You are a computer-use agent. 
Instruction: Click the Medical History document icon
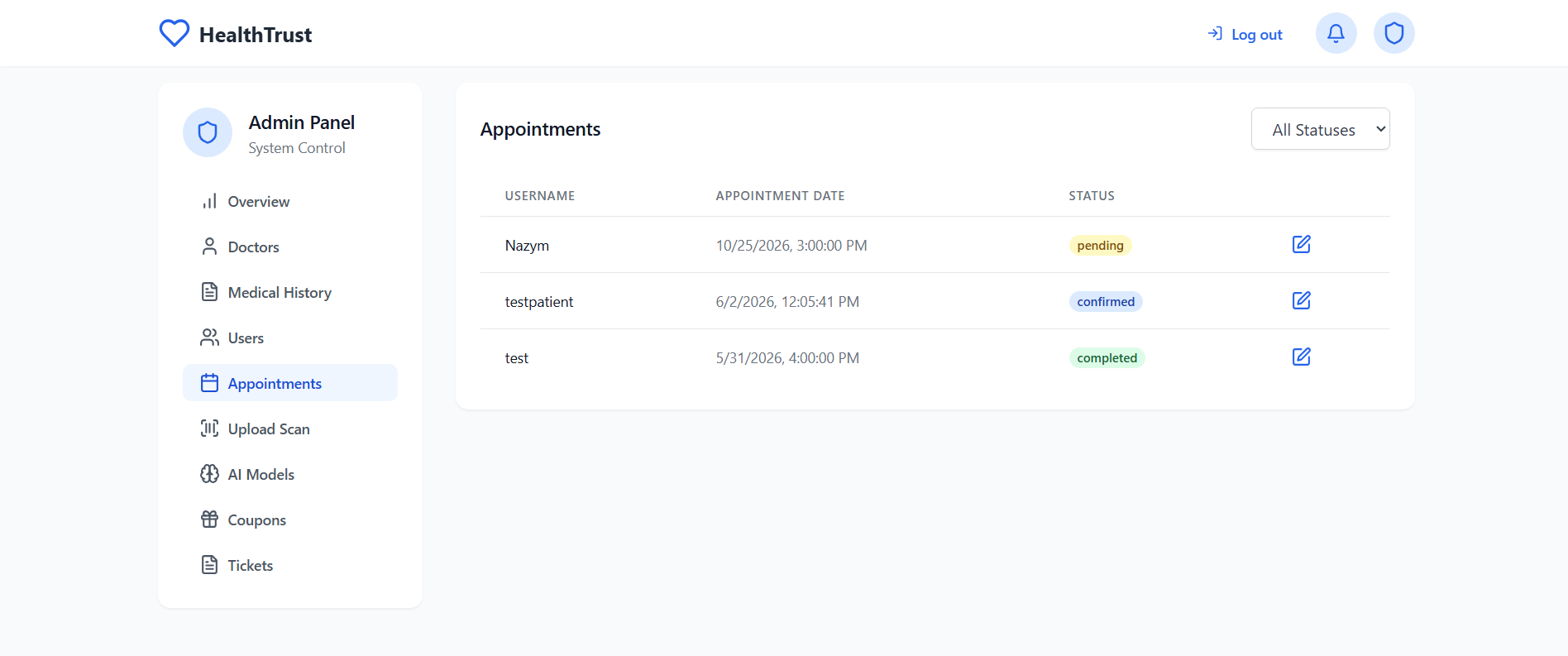click(x=210, y=292)
